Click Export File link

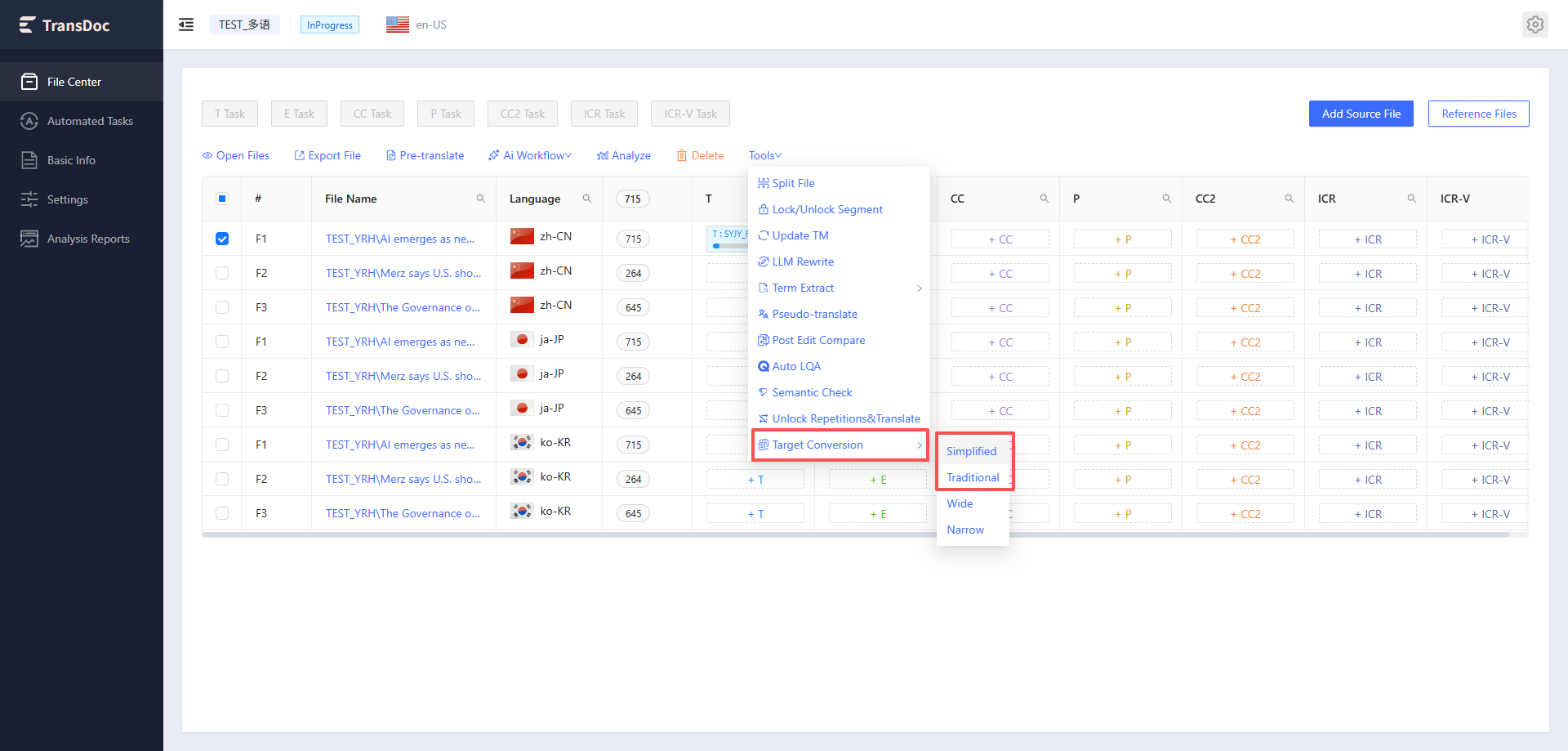327,155
